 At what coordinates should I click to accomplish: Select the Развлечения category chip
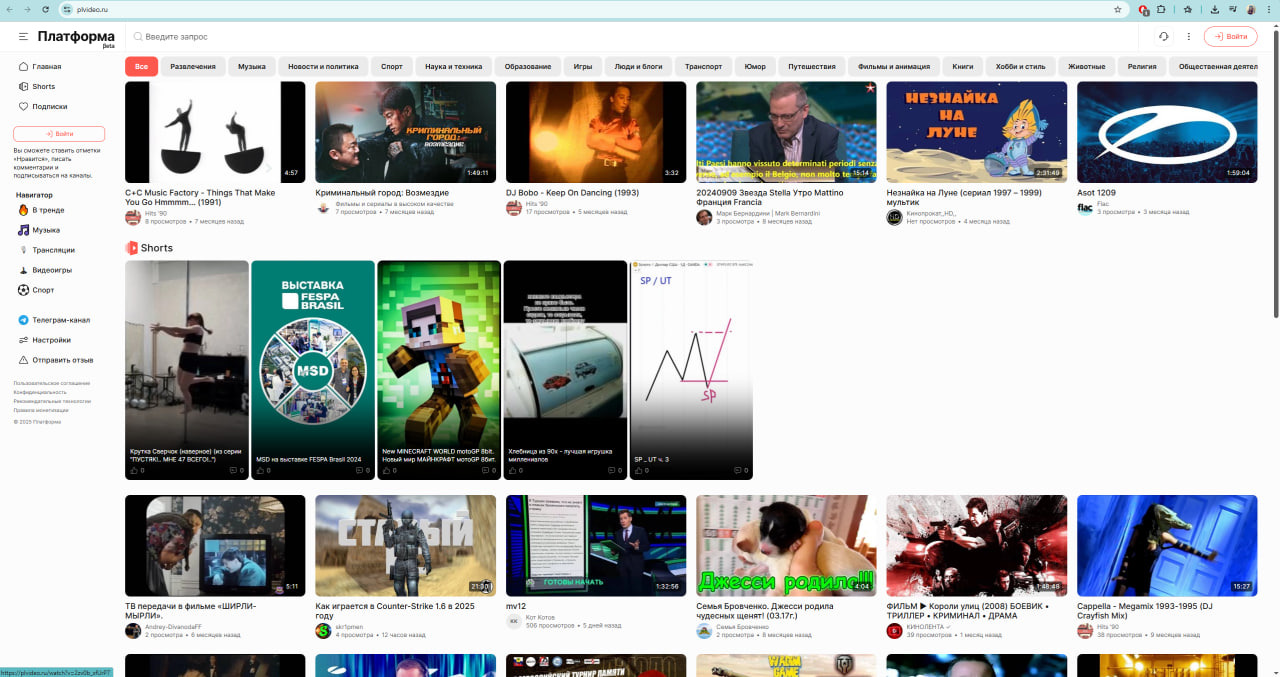coord(193,67)
